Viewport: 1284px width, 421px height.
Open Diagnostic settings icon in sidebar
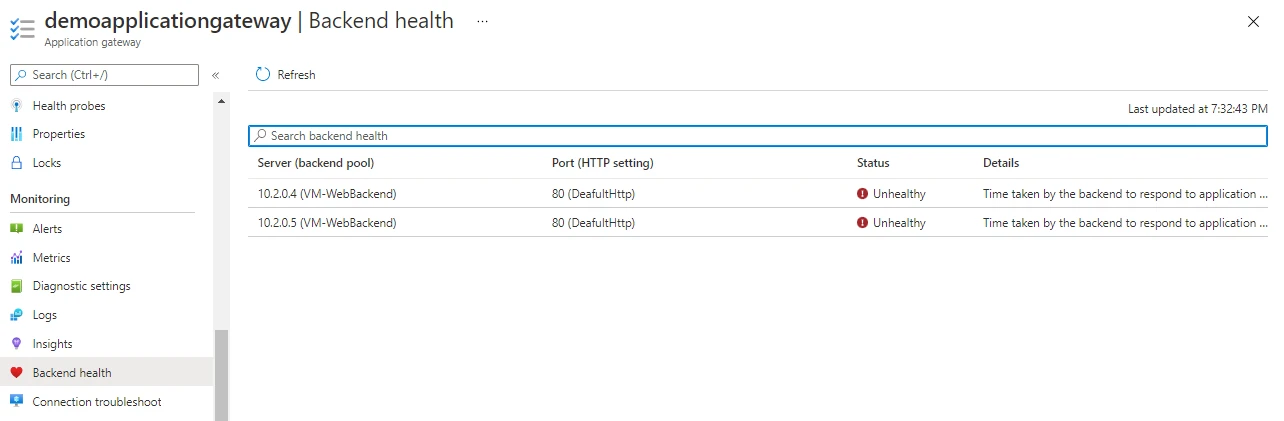(16, 286)
